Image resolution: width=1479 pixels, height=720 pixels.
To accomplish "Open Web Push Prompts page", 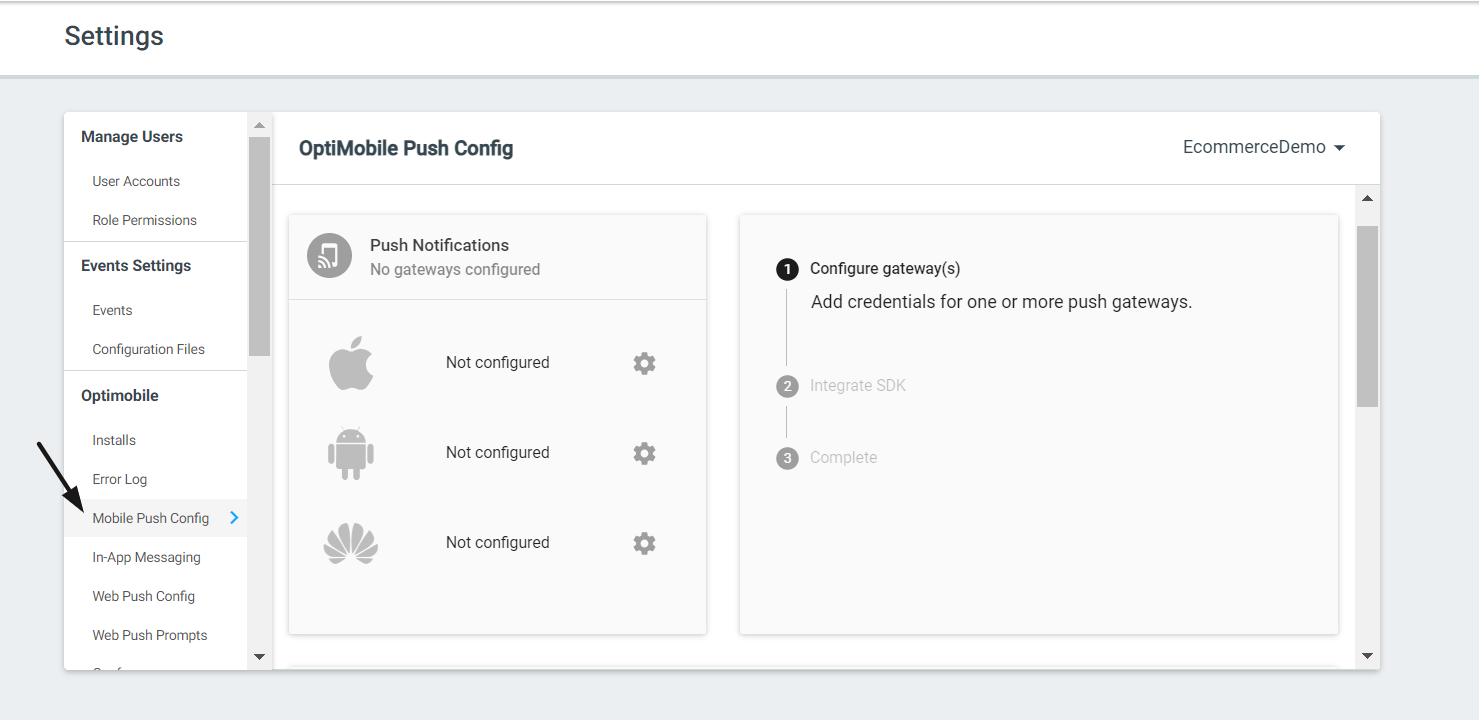I will coord(150,635).
